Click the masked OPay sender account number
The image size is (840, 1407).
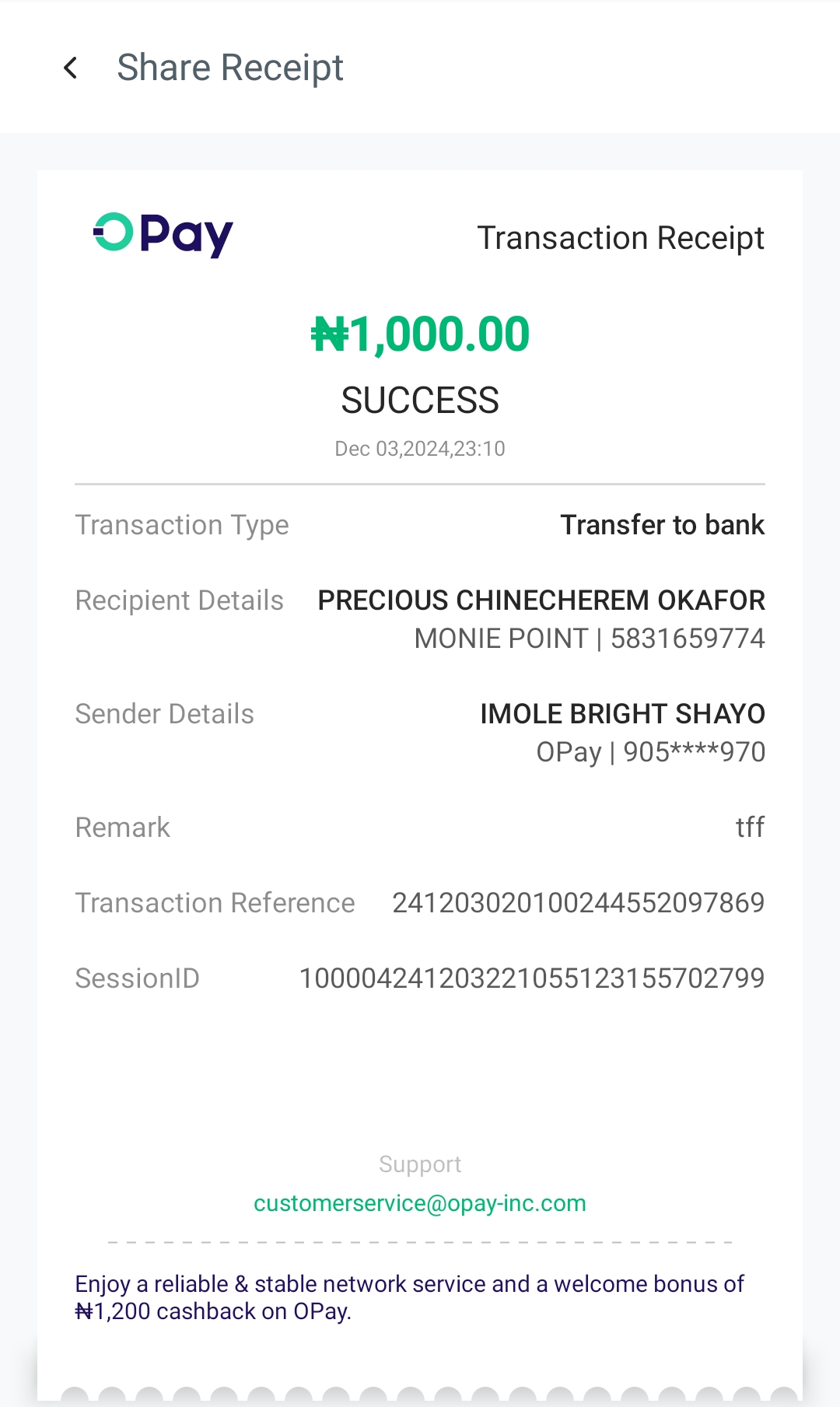coord(694,752)
